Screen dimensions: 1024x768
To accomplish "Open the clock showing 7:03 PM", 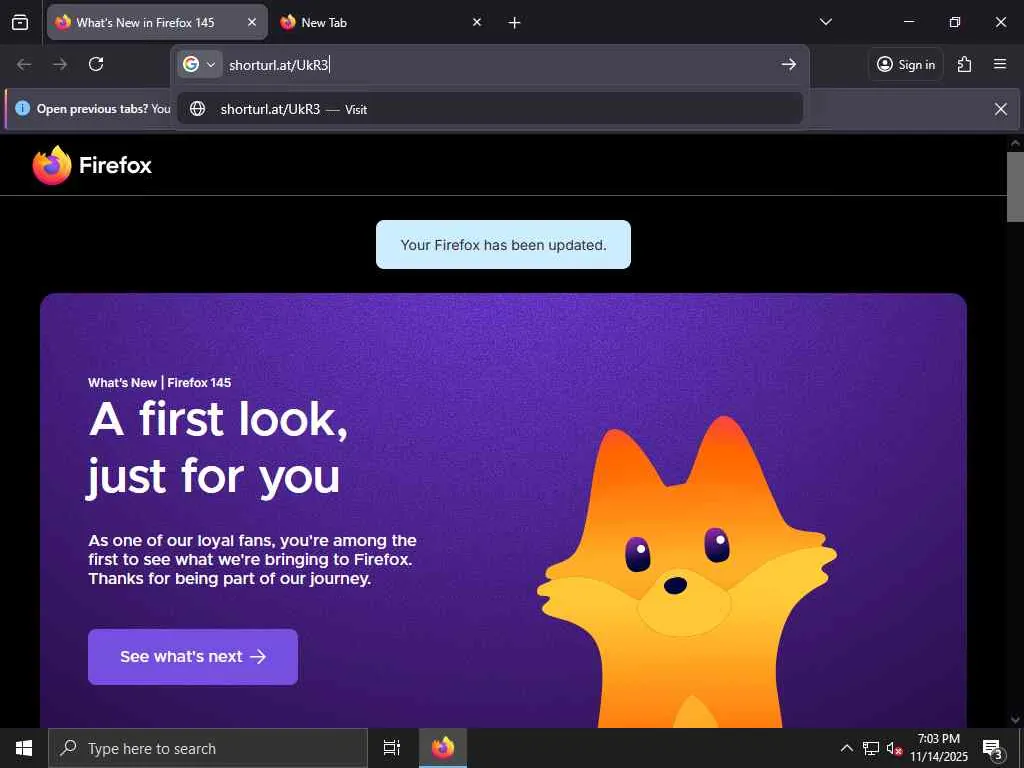I will point(939,748).
